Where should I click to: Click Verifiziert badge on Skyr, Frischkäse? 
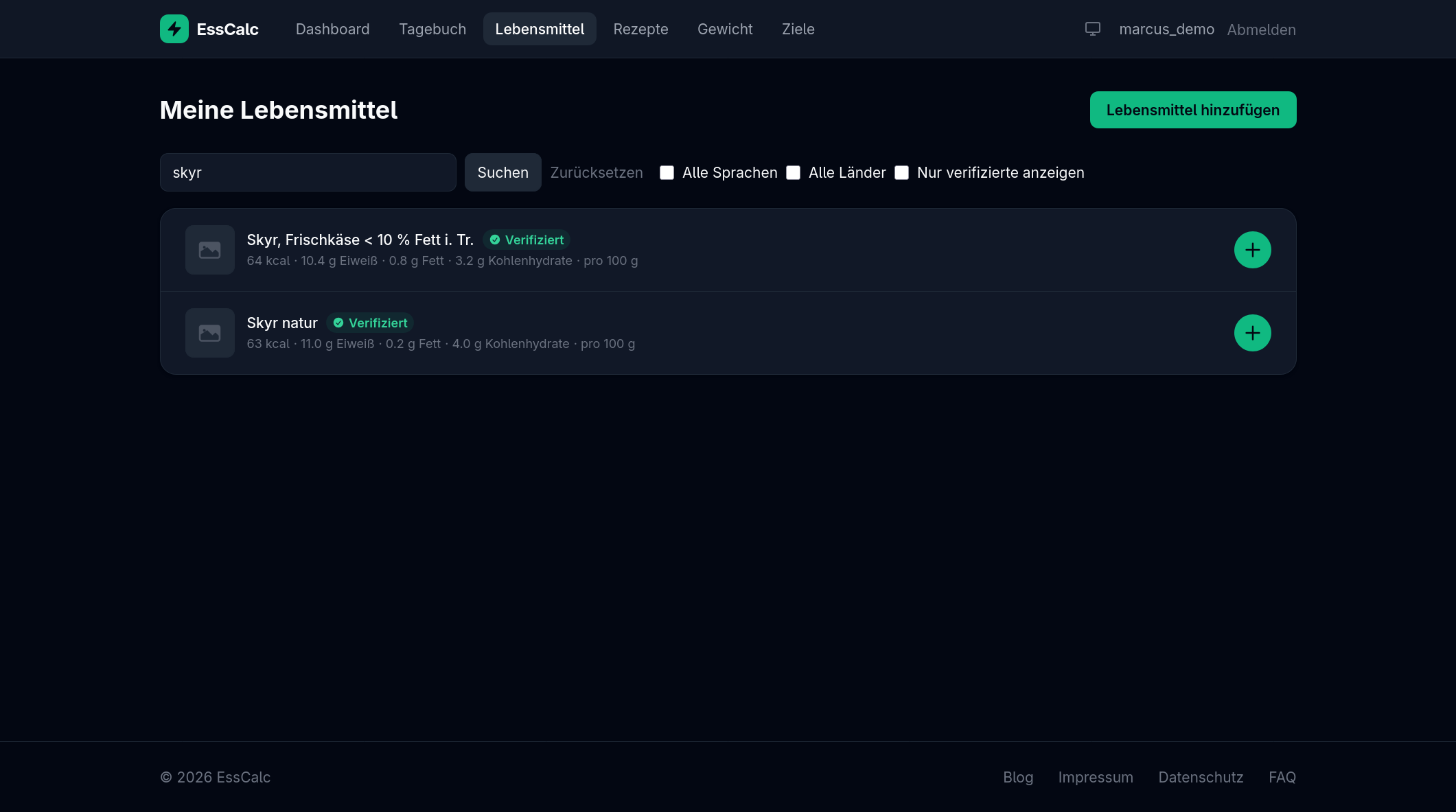click(527, 240)
